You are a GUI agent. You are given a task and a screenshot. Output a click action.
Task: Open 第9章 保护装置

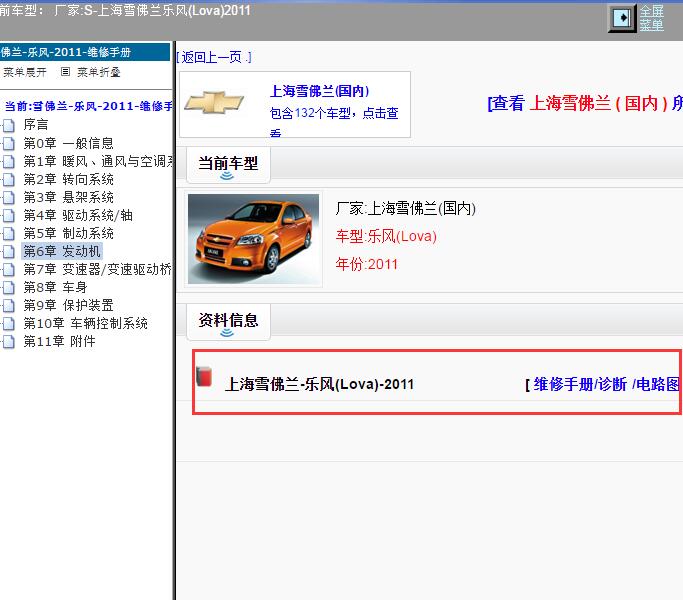click(68, 305)
